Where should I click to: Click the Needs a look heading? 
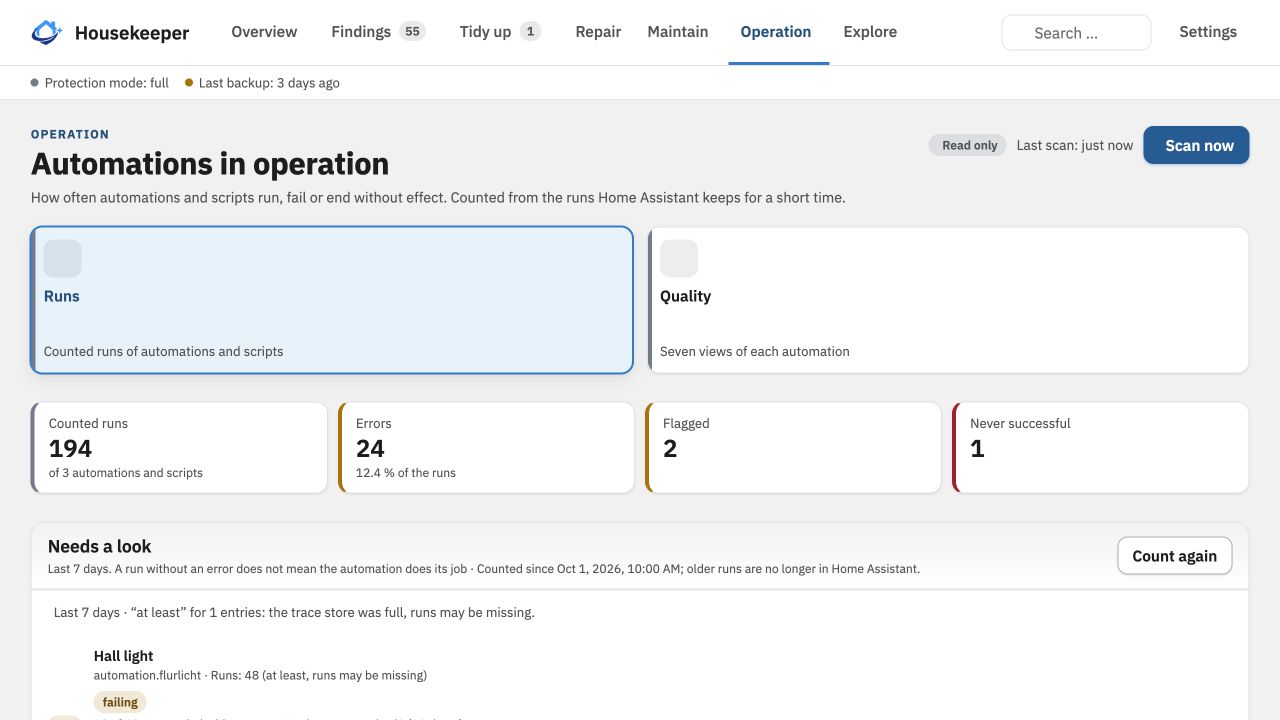pyautogui.click(x=100, y=546)
